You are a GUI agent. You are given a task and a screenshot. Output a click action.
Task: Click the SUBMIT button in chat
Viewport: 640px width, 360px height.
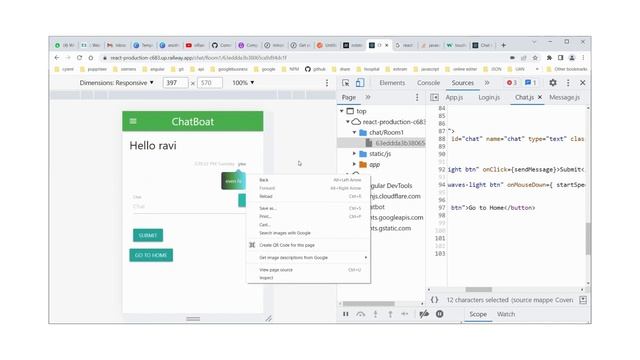click(x=148, y=236)
